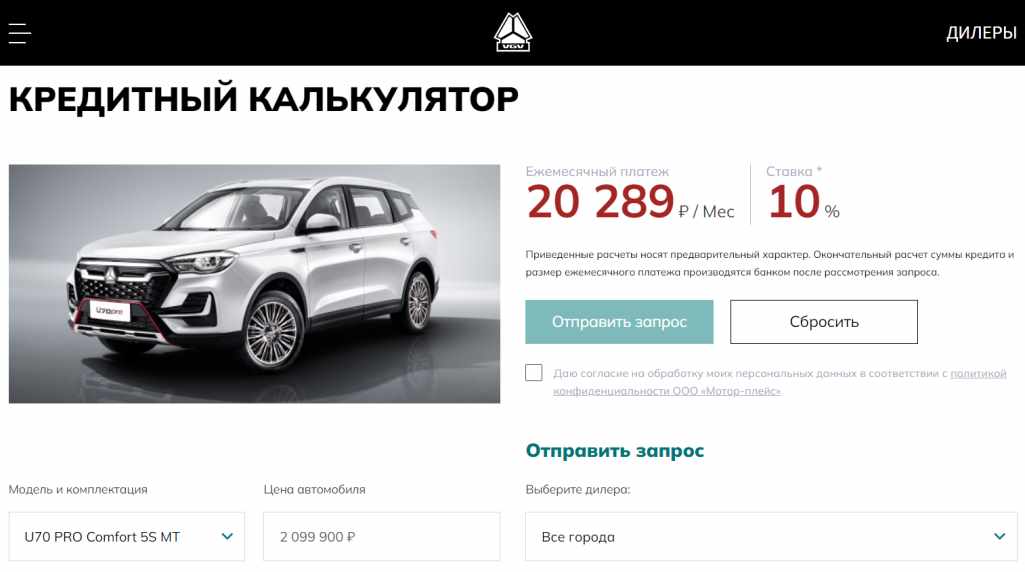This screenshot has width=1025, height=572.
Task: Click the white U70 PRO car image
Action: coord(254,284)
